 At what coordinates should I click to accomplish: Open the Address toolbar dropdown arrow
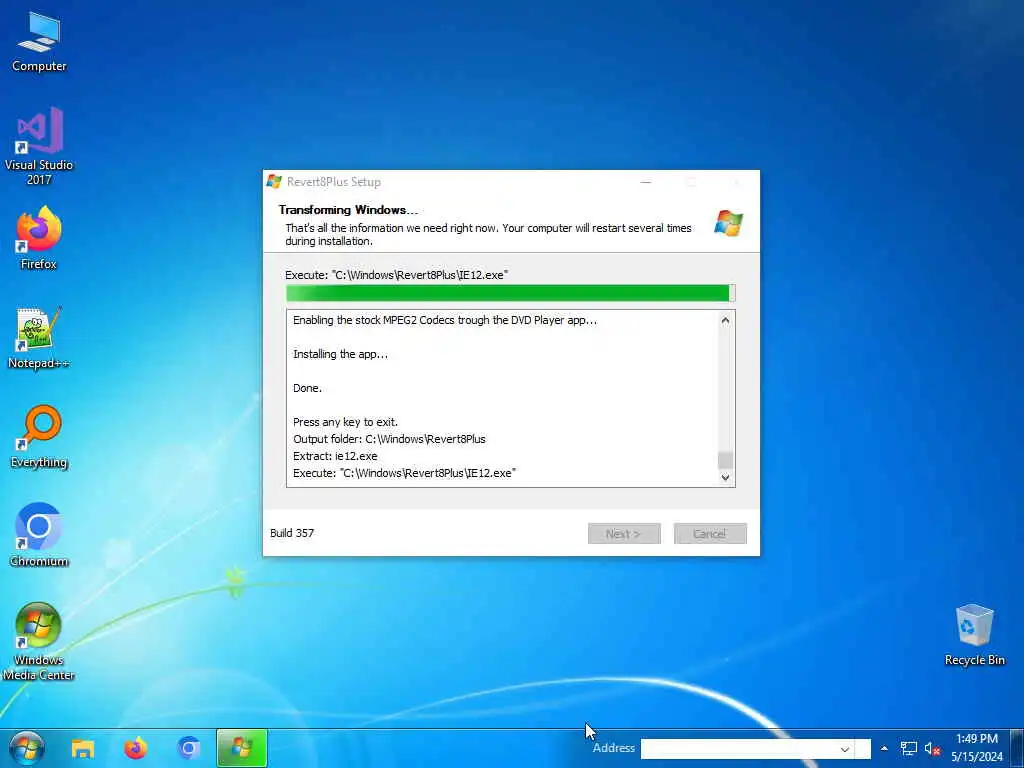[x=844, y=749]
